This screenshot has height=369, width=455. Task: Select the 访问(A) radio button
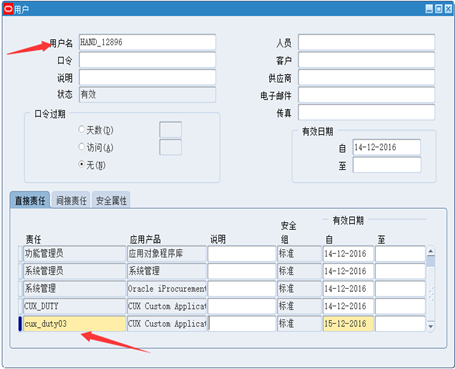click(x=81, y=147)
